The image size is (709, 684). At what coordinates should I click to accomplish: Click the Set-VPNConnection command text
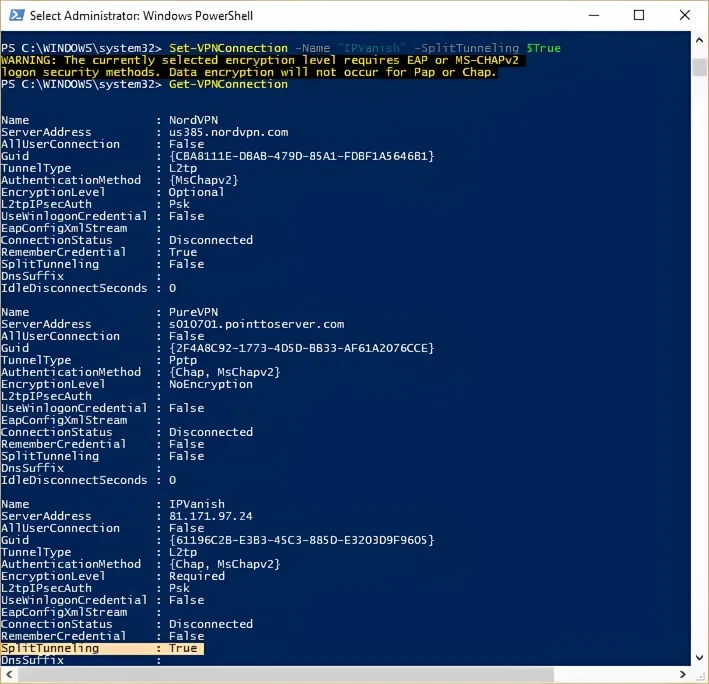point(228,48)
